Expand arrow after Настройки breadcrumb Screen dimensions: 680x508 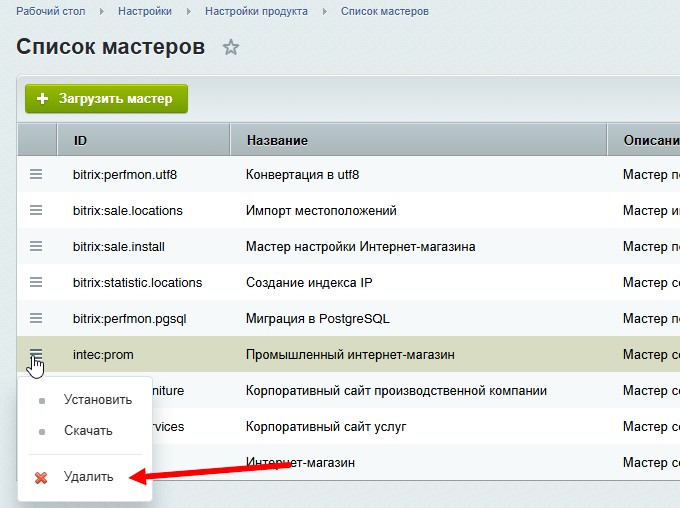(x=189, y=12)
